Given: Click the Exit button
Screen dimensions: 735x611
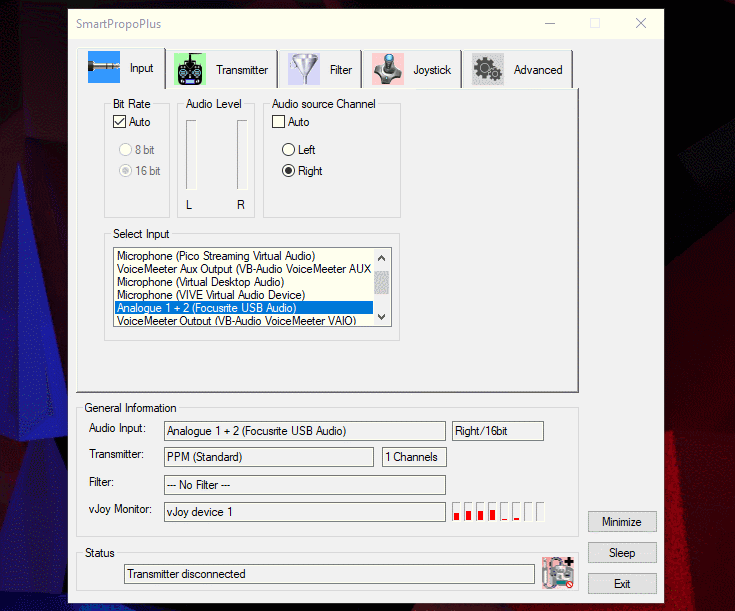Looking at the screenshot, I should 622,584.
